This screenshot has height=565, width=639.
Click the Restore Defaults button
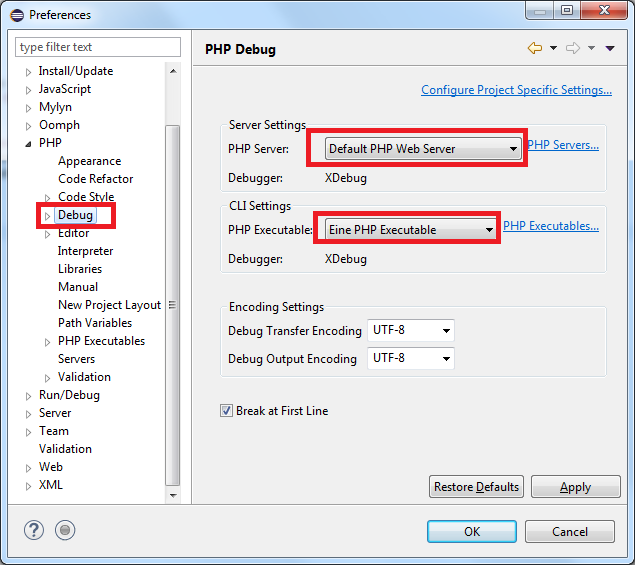(476, 487)
